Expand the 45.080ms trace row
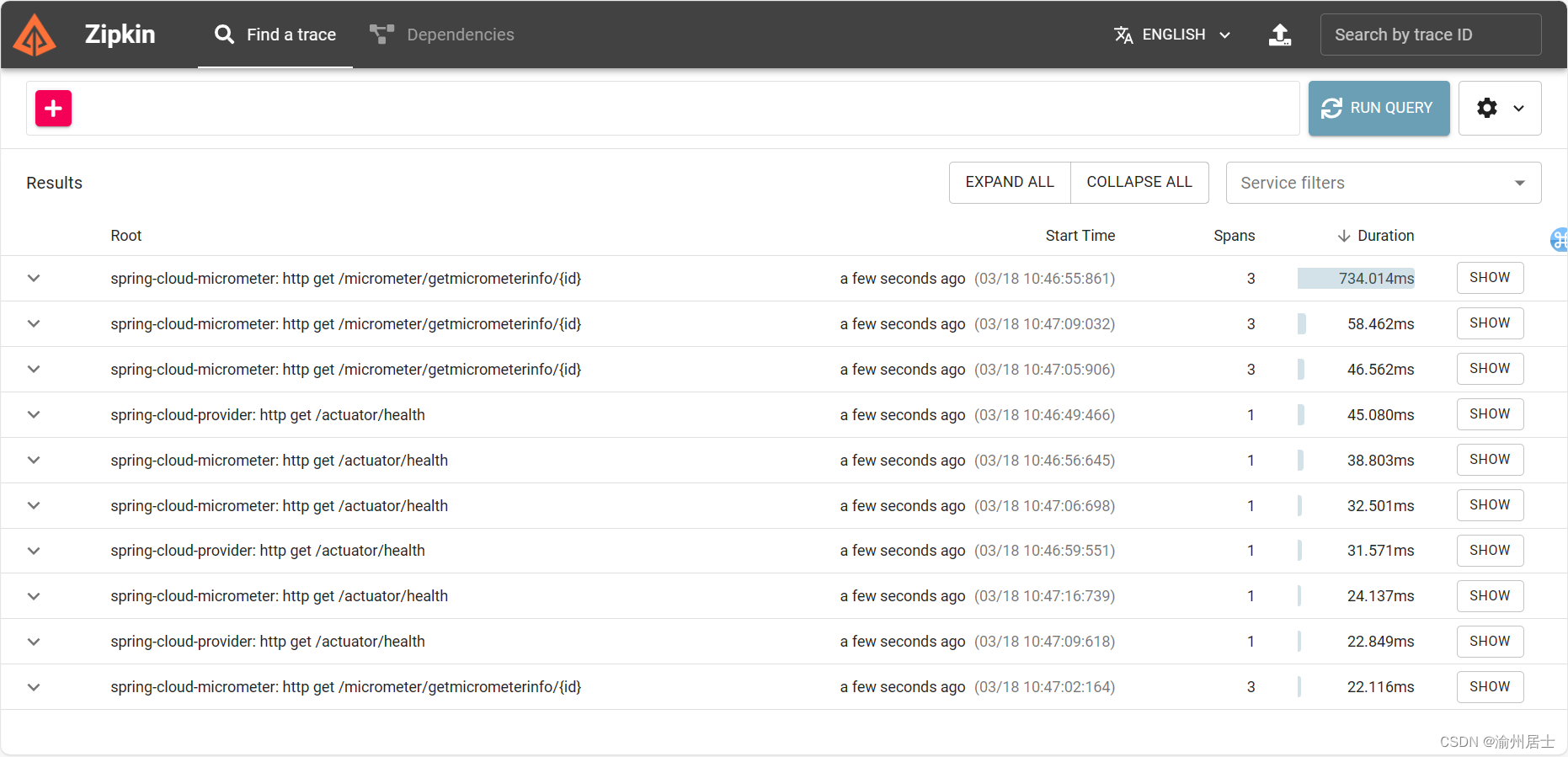 pos(34,414)
